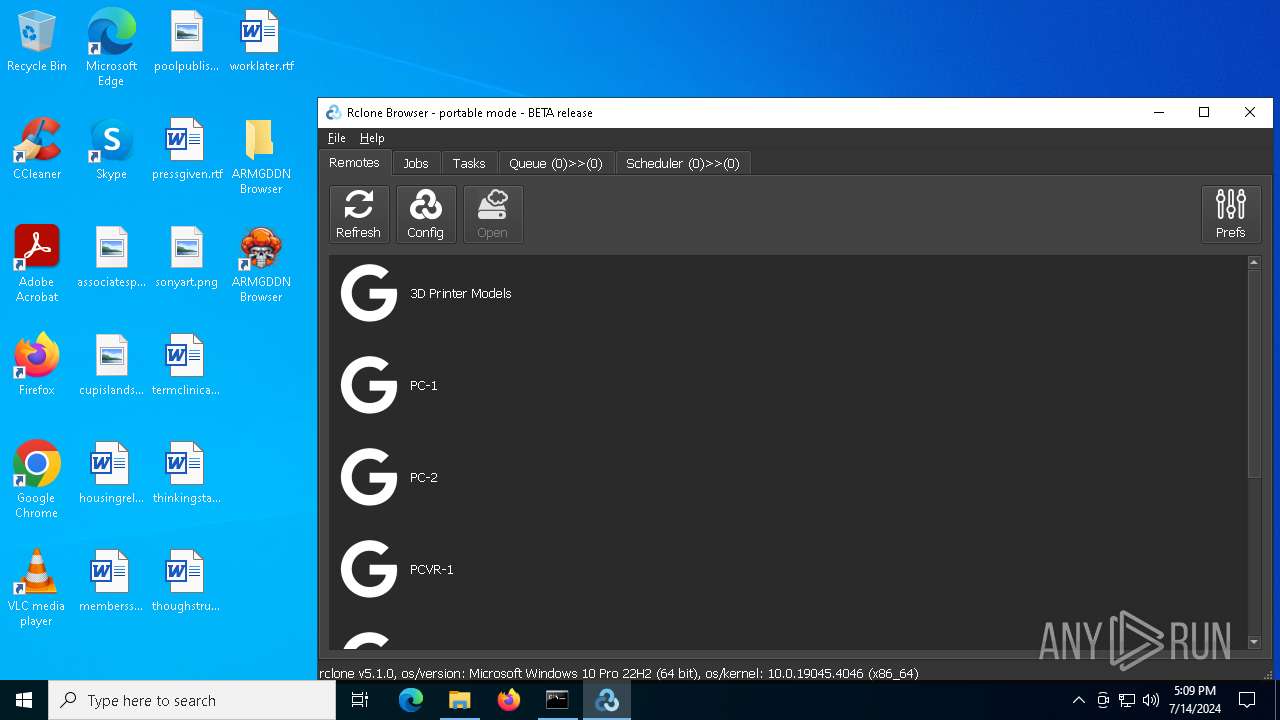Viewport: 1280px width, 720px height.
Task: Open the Prefs settings button
Action: tap(1230, 214)
